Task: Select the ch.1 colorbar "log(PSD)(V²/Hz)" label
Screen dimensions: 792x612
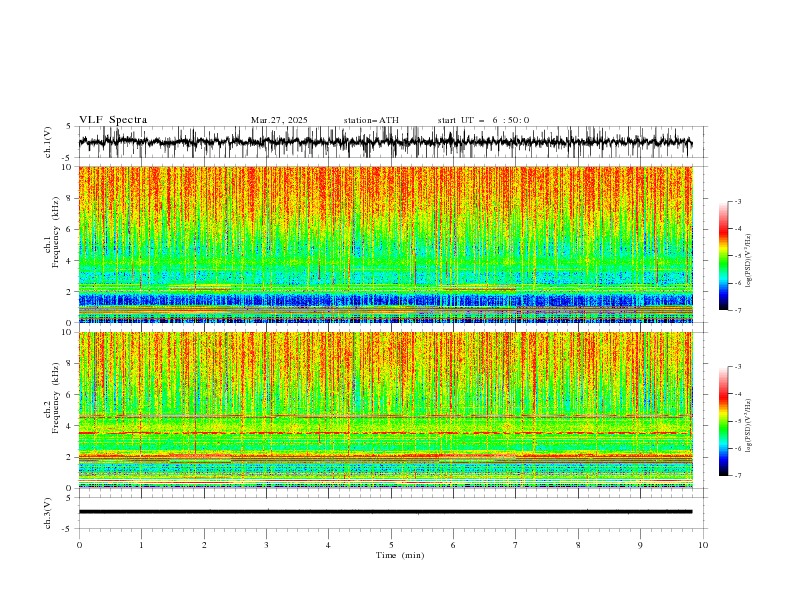Action: tap(749, 260)
